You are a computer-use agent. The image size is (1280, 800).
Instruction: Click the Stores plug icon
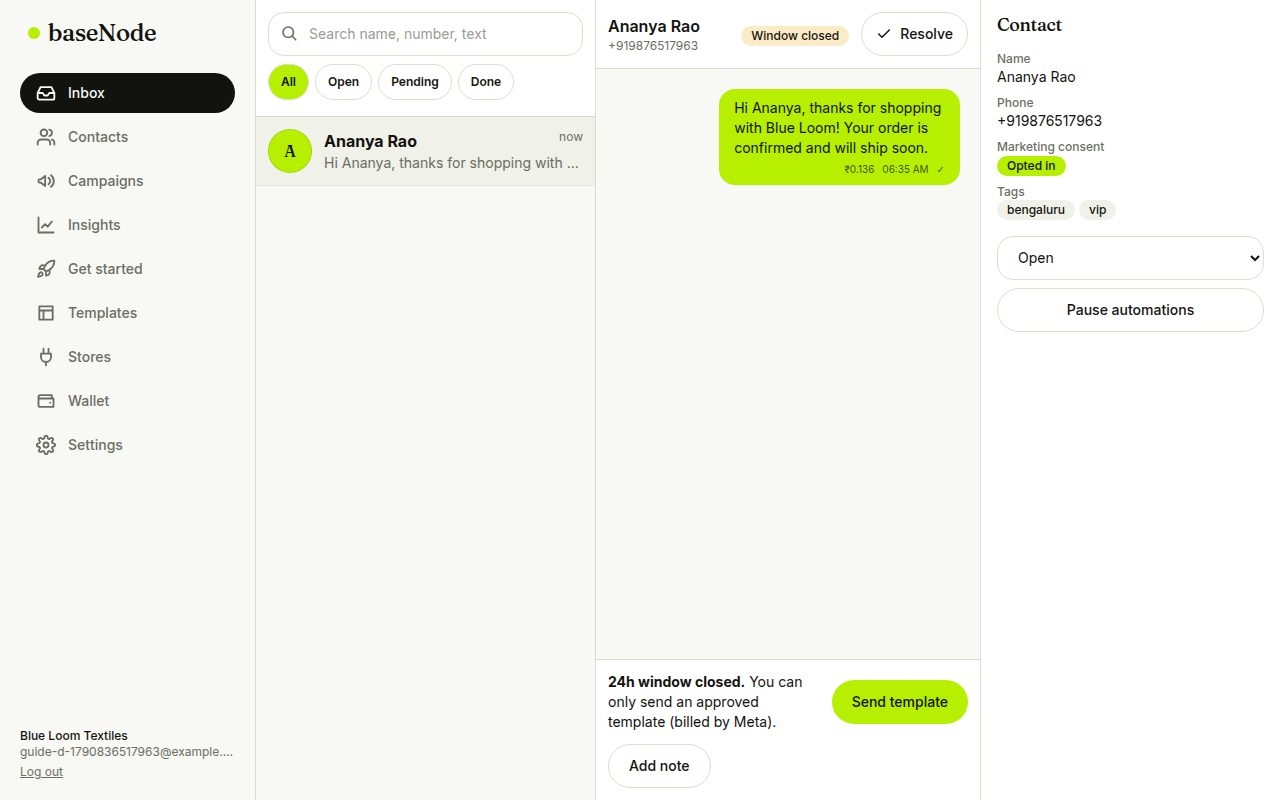[46, 357]
